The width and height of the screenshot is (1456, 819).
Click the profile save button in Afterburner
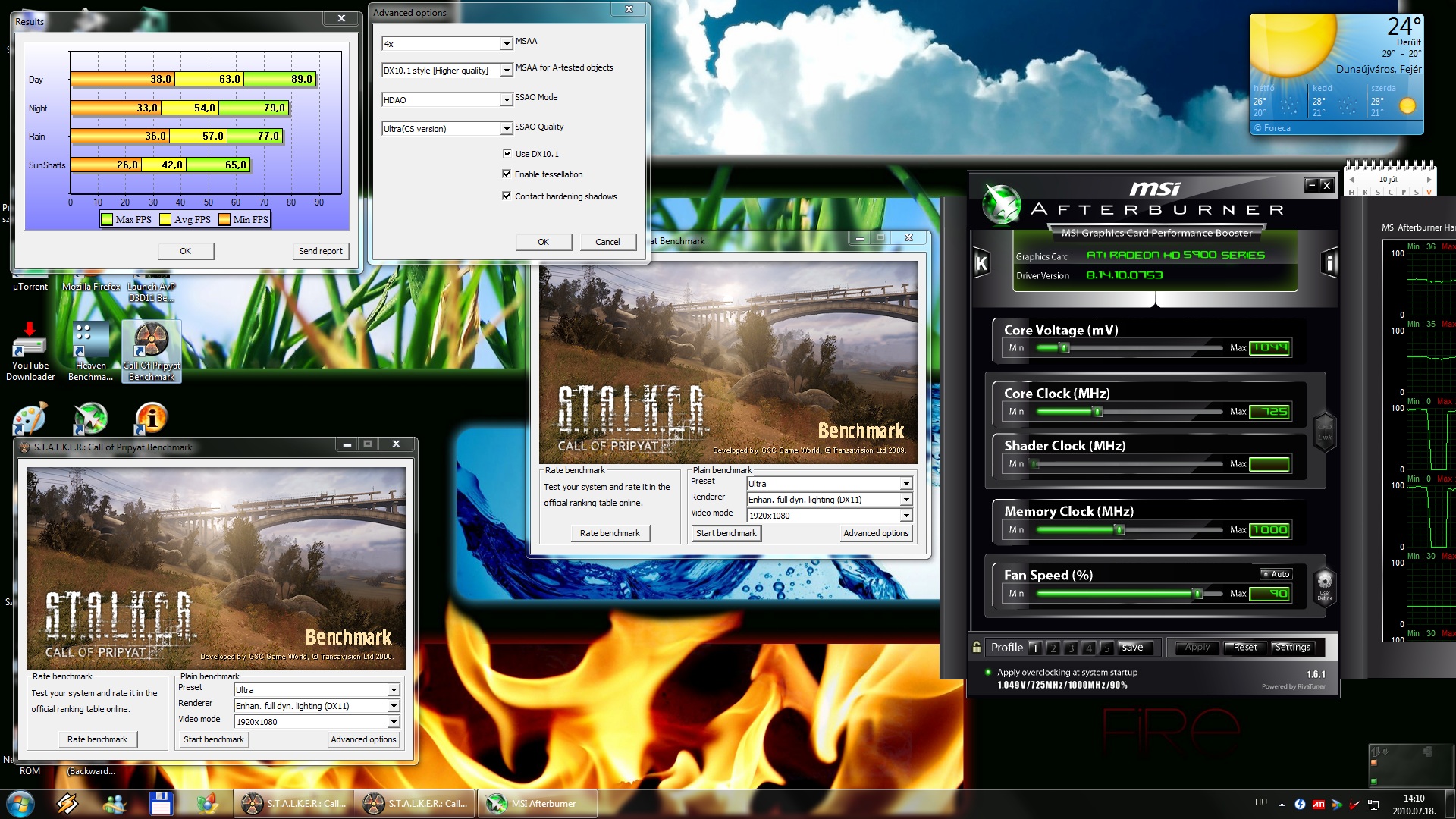1134,648
